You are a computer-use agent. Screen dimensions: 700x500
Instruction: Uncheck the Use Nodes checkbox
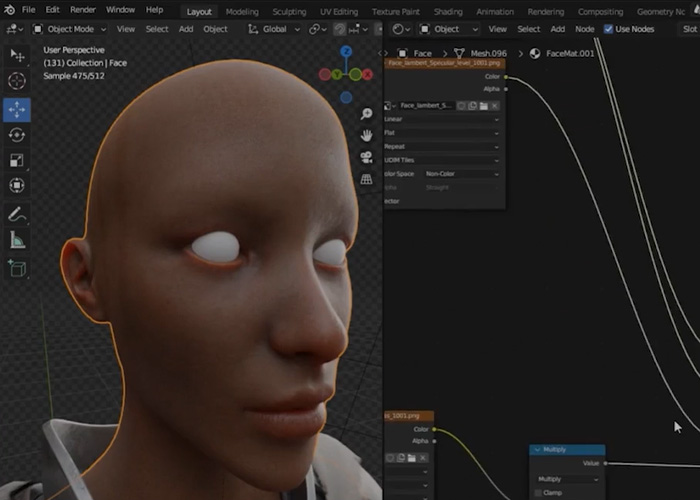(609, 29)
